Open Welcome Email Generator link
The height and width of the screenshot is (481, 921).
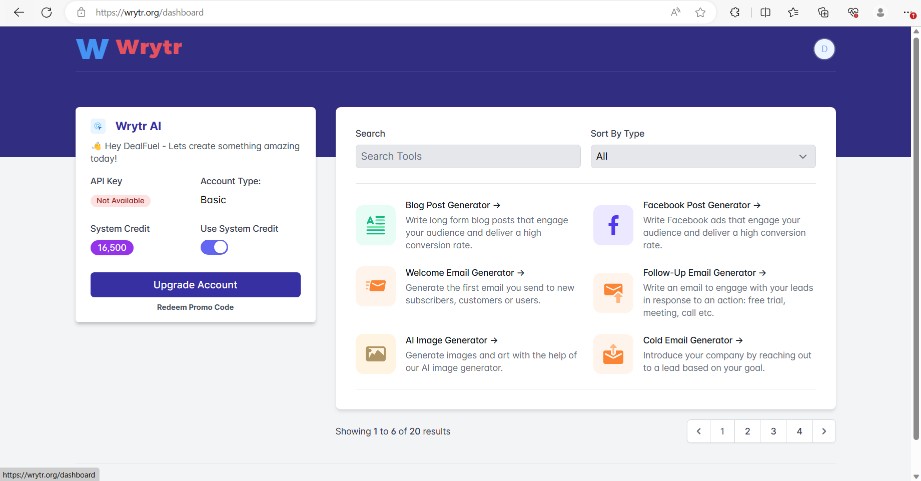coord(465,273)
